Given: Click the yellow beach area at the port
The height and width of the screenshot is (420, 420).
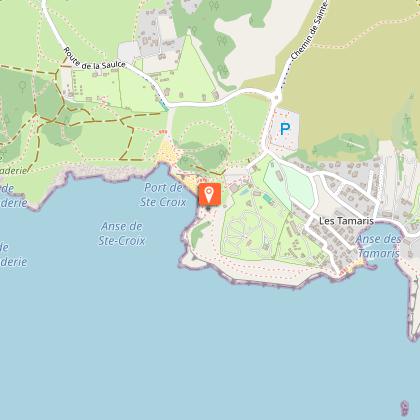Looking at the screenshot, I should pos(169,154).
